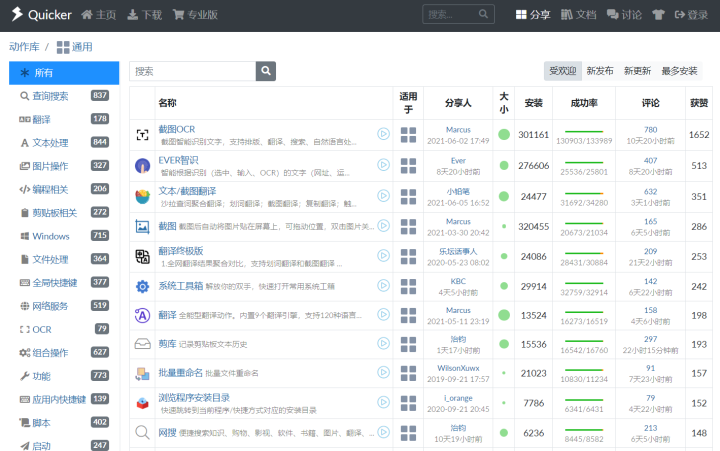The height and width of the screenshot is (451, 720).
Task: Click the play icon for 批量重命名
Action: [383, 372]
